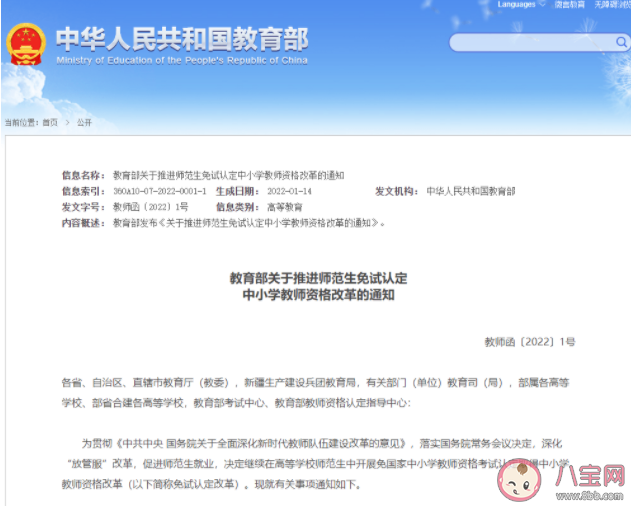Select 教师函〔2022〕1号 in the metadata block
Image resolution: width=631 pixels, height=506 pixels.
pyautogui.click(x=151, y=207)
